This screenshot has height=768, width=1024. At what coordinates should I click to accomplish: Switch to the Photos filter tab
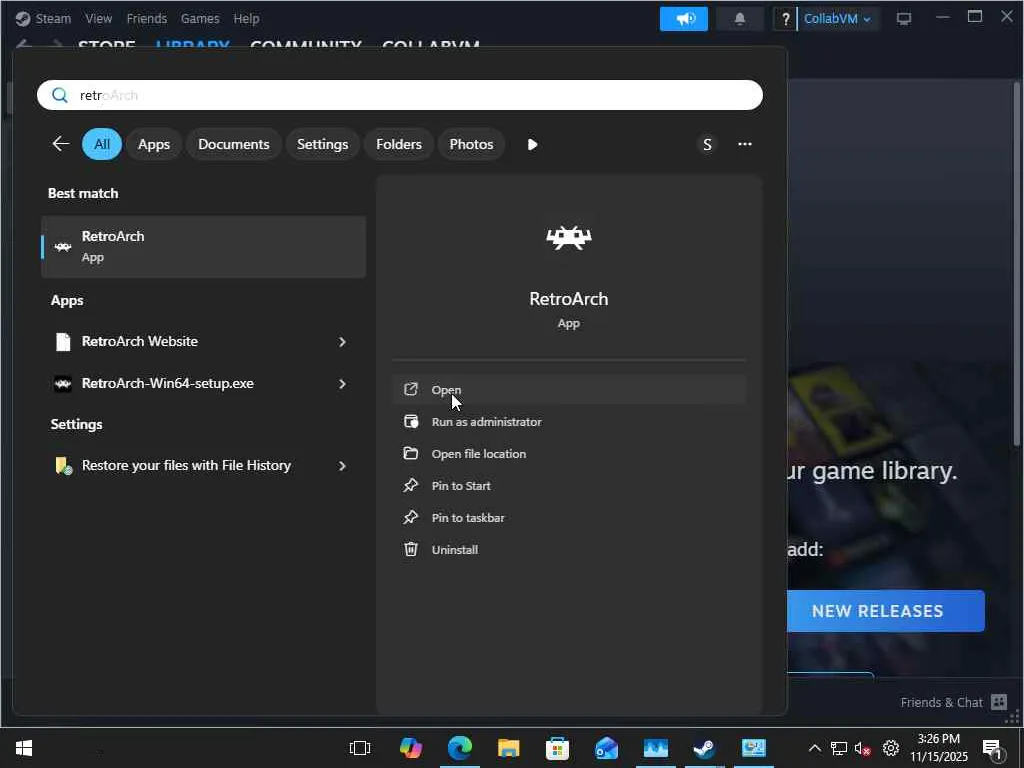point(472,144)
